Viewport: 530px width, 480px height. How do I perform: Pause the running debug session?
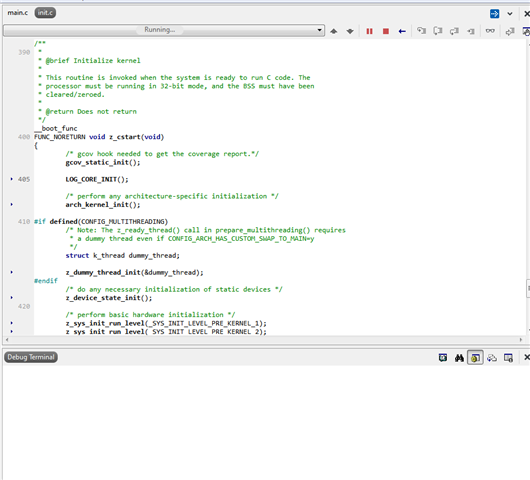tap(369, 31)
